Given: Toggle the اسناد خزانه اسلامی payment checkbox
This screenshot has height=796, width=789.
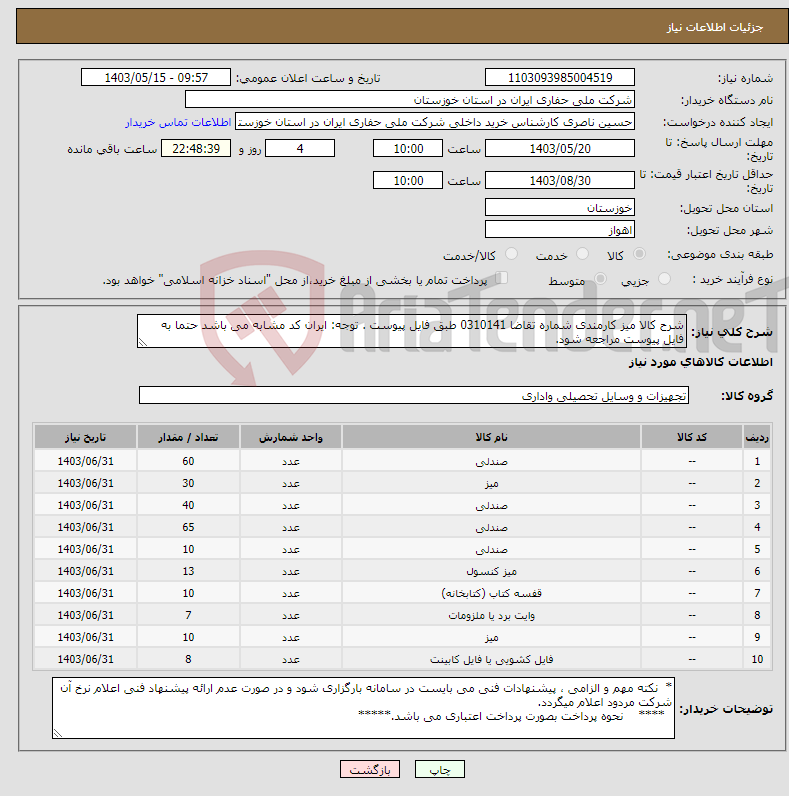Looking at the screenshot, I should (502, 278).
